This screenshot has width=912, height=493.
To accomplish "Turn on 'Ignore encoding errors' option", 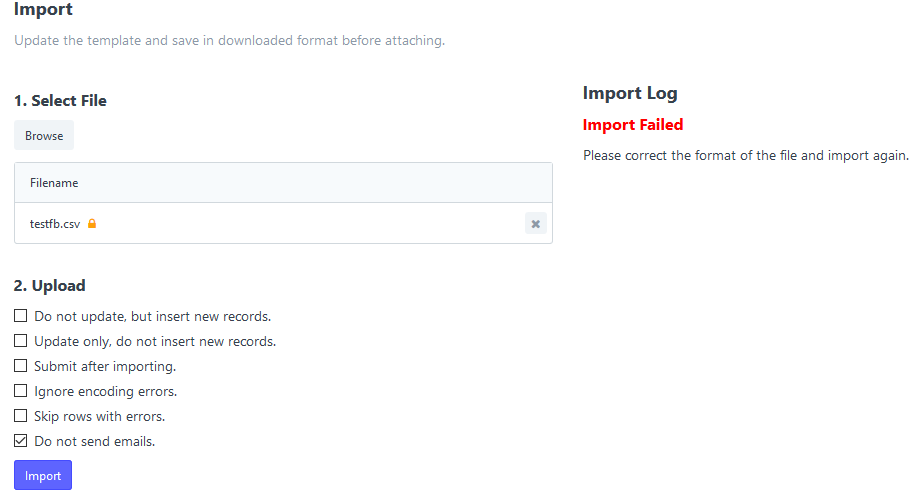I will click(21, 391).
